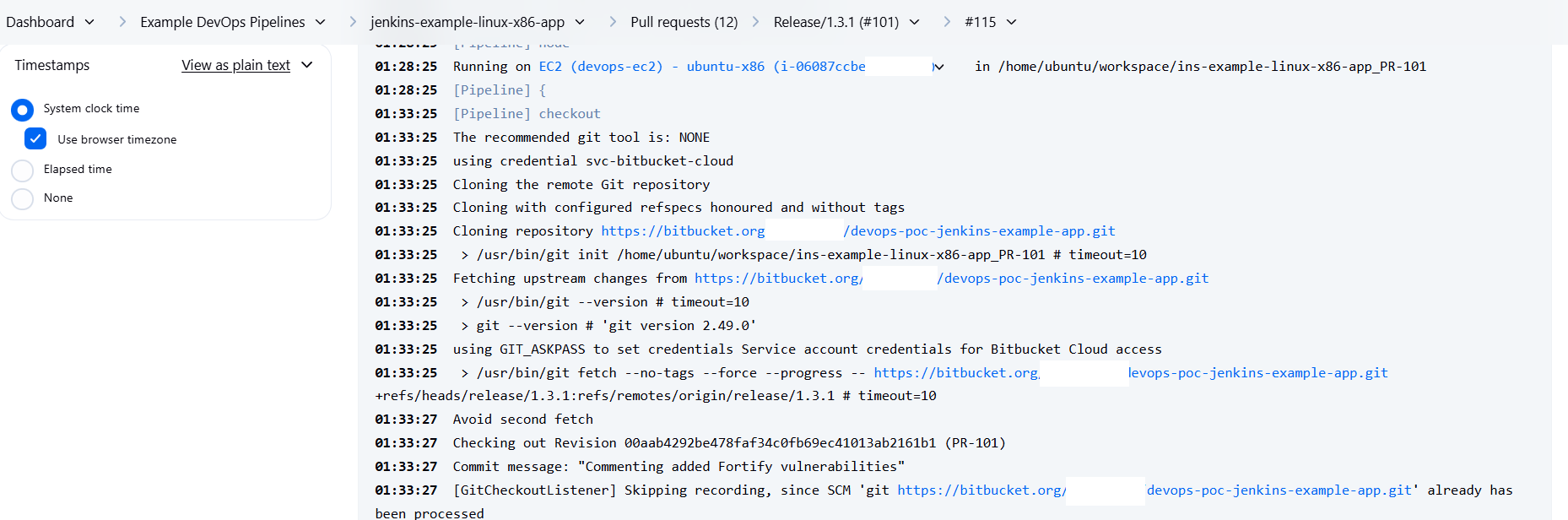Select None for timestamps
This screenshot has height=520, width=1568.
(x=23, y=198)
